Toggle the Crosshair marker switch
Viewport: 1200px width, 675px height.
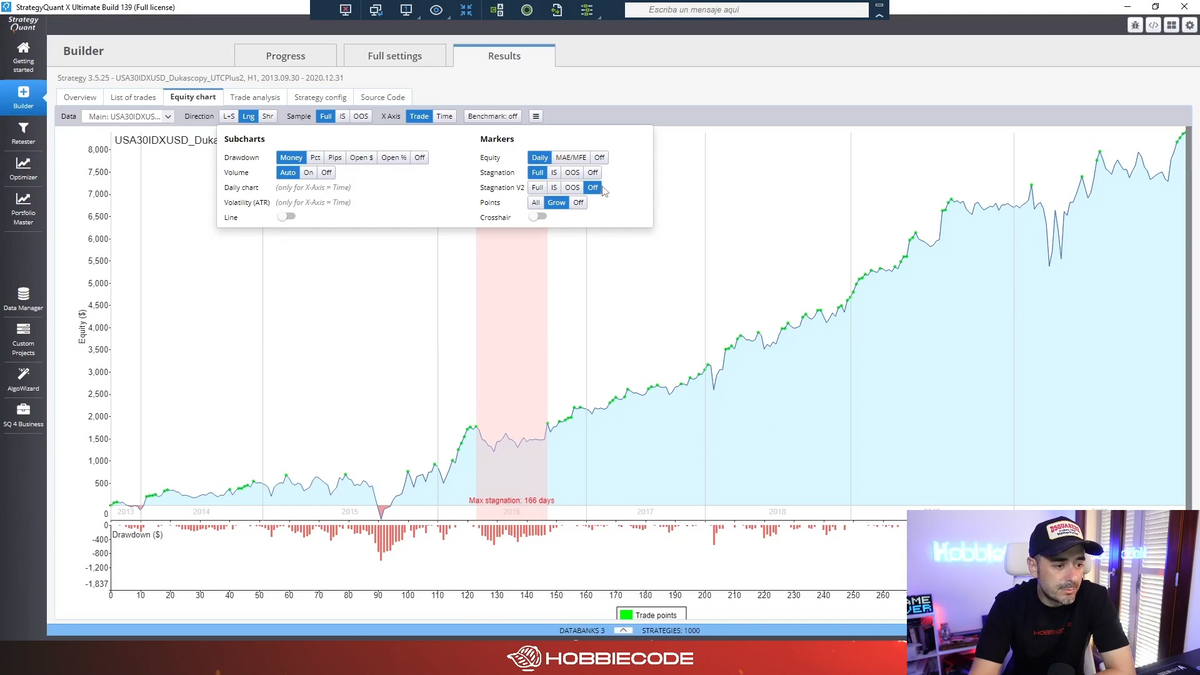tap(538, 217)
